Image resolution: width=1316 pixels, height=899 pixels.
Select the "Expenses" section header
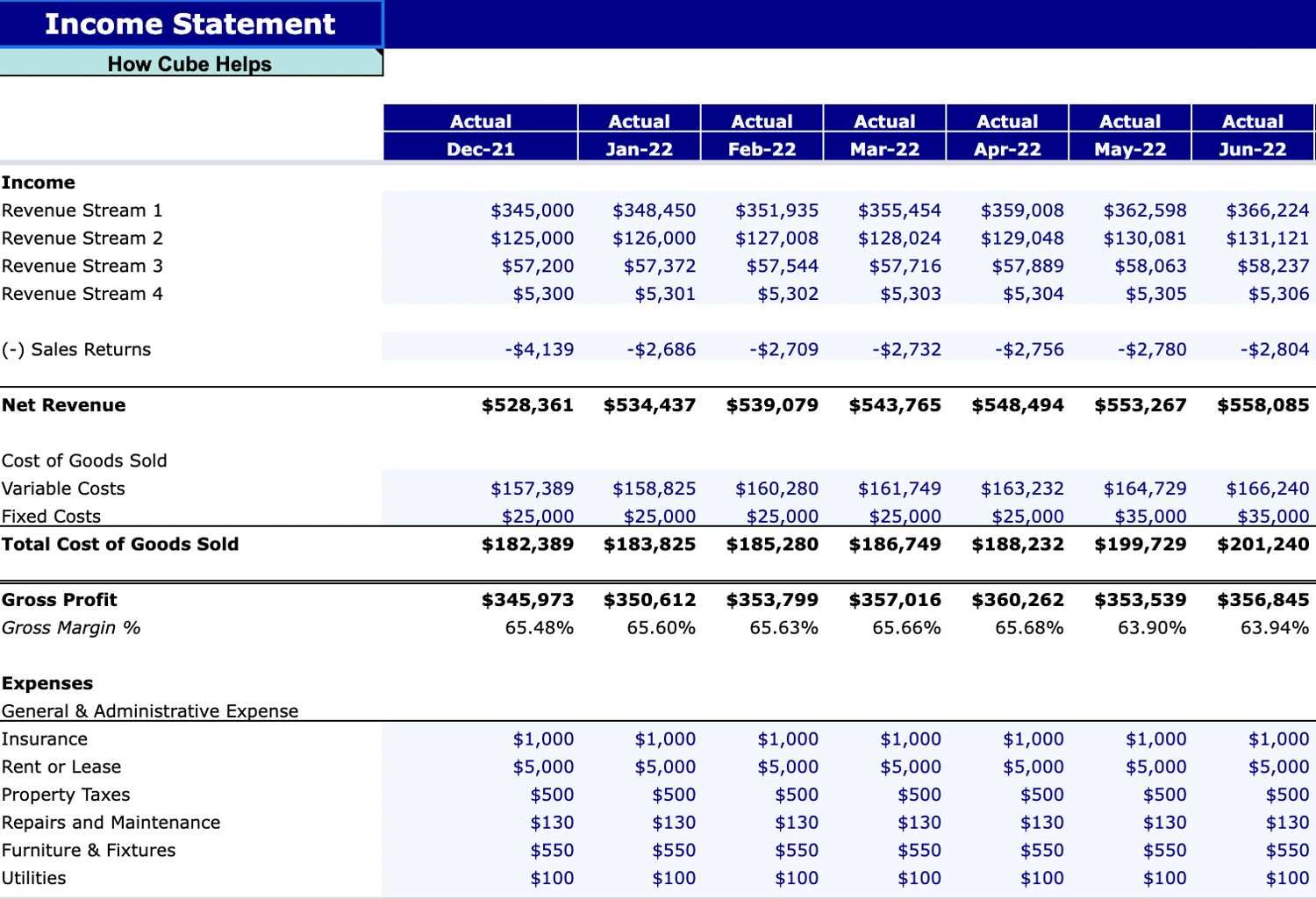[46, 683]
